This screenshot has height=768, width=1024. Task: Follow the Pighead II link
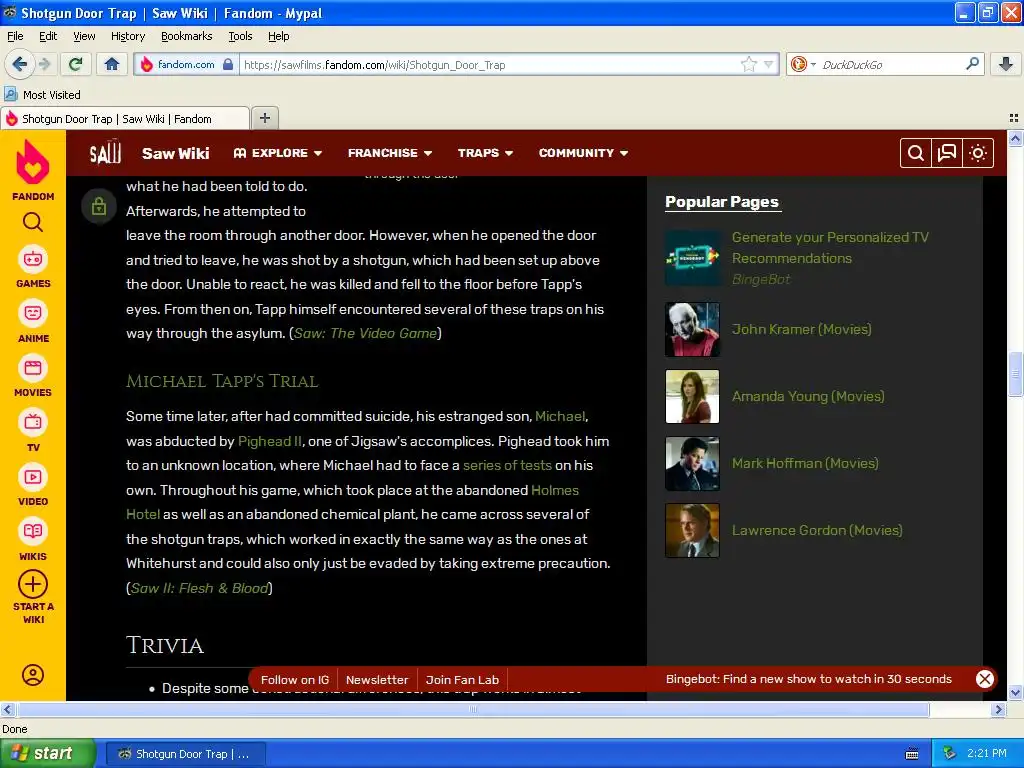270,441
